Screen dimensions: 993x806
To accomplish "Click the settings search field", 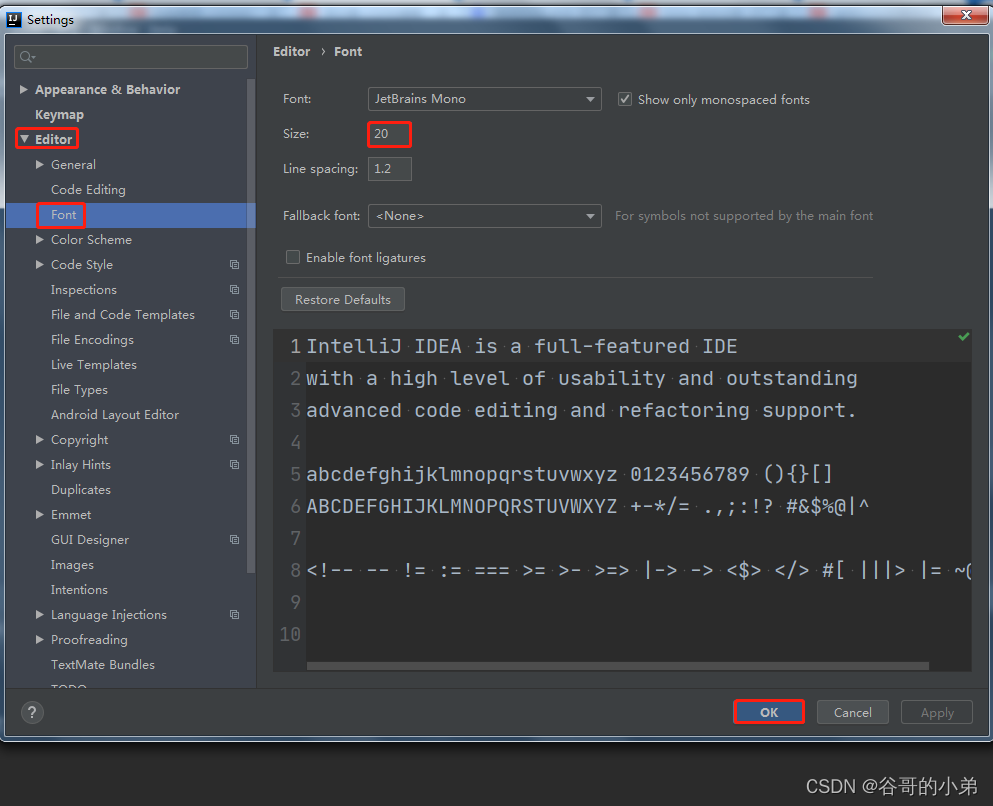I will coord(130,57).
